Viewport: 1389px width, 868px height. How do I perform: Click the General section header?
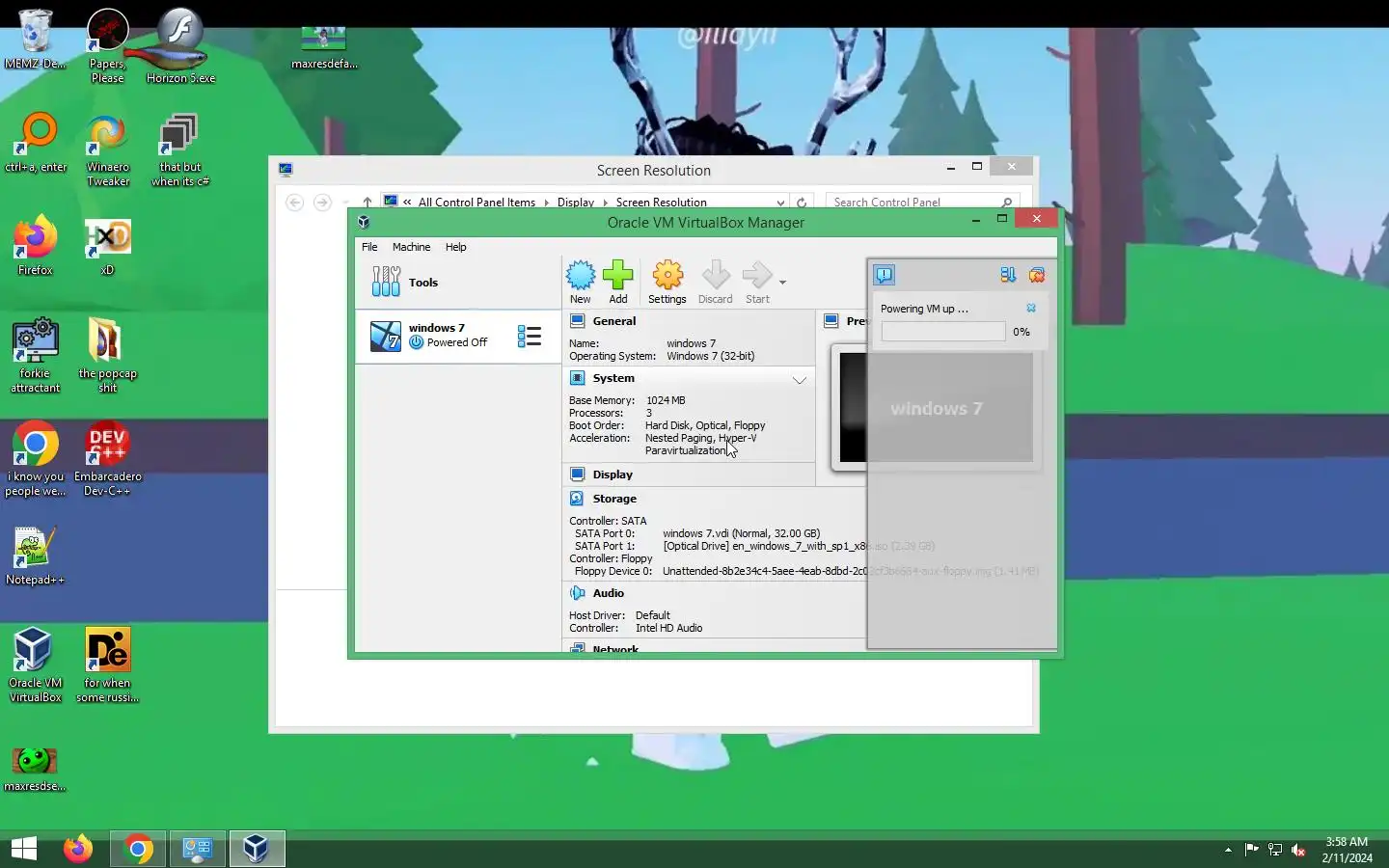point(614,321)
